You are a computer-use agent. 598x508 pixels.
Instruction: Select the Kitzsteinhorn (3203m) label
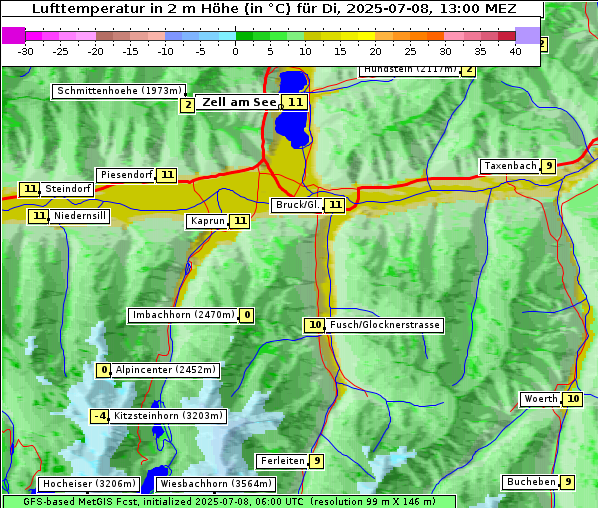pos(168,416)
